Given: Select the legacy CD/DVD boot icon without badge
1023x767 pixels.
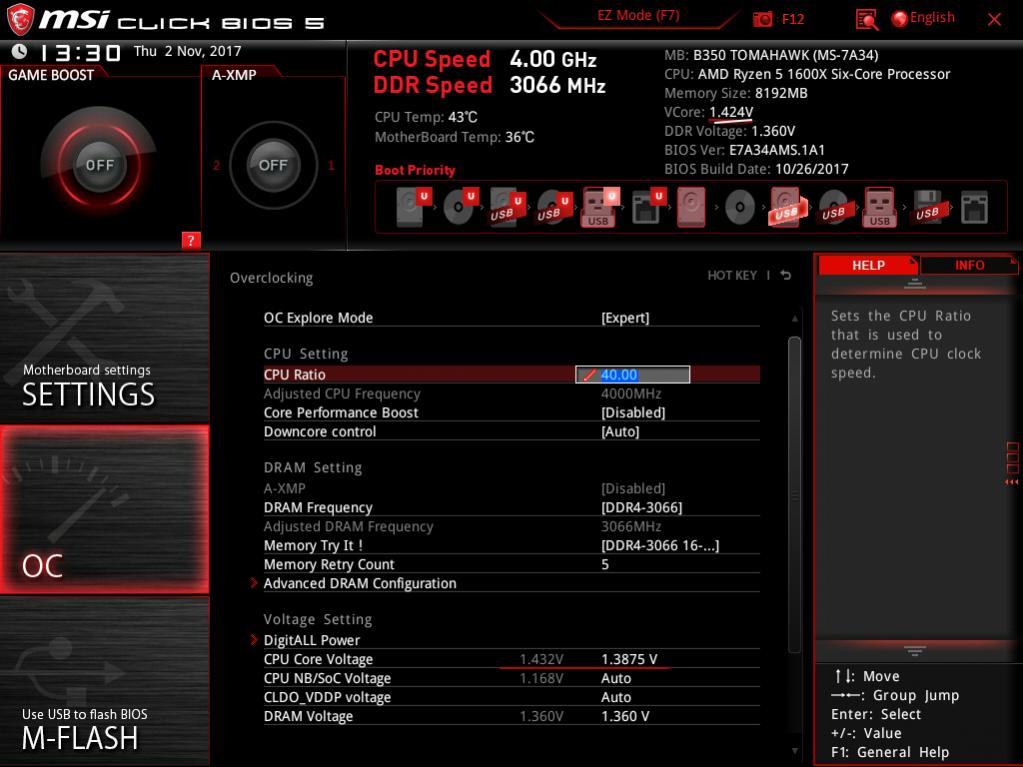Looking at the screenshot, I should [740, 207].
